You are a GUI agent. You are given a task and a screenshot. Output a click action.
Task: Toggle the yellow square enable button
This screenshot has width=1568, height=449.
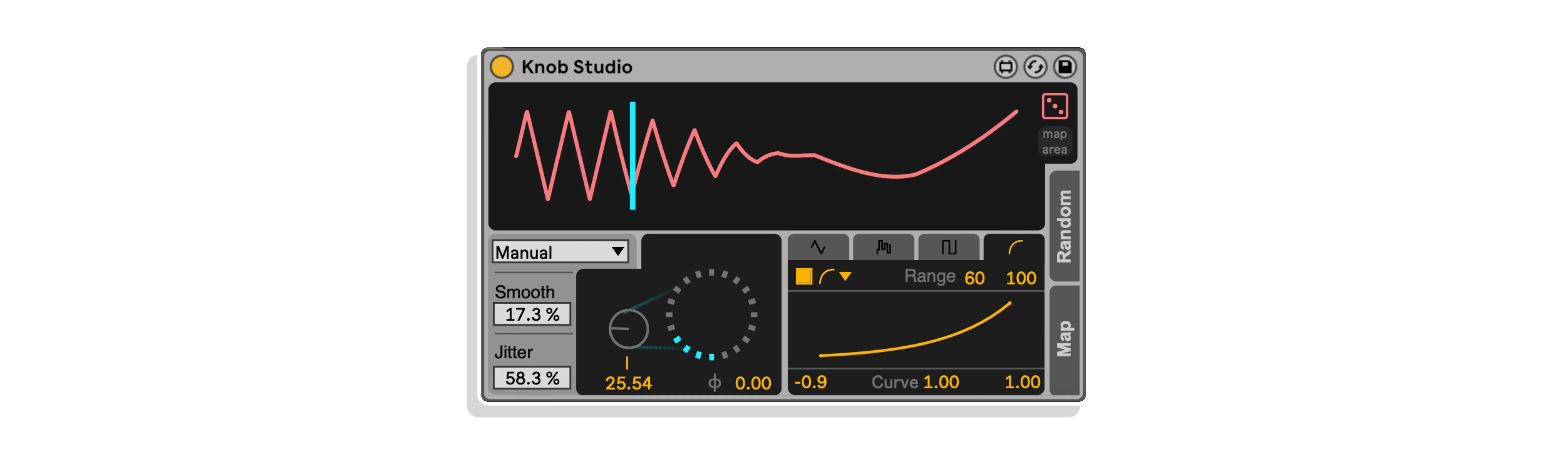click(804, 277)
